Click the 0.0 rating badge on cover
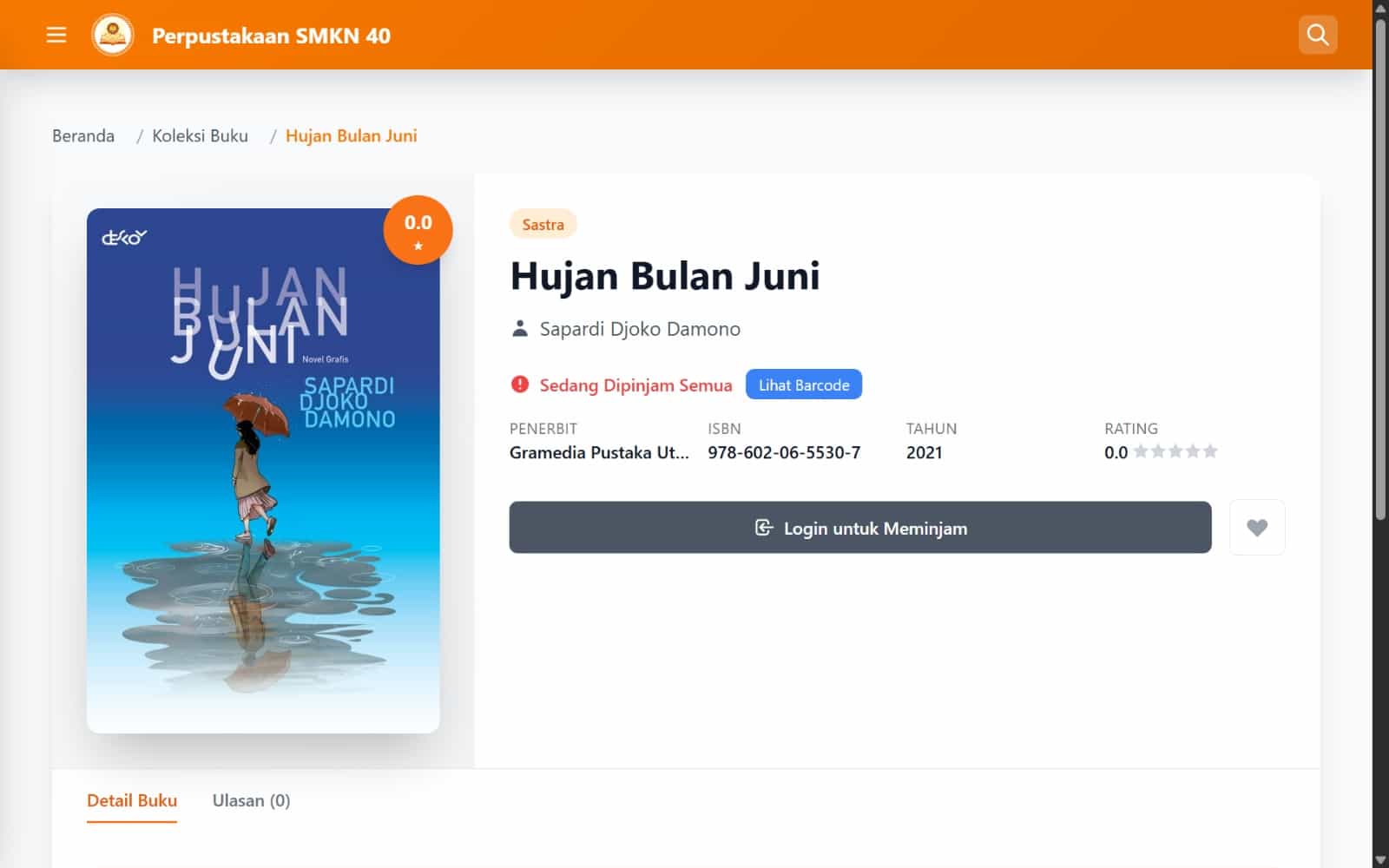 pos(418,230)
